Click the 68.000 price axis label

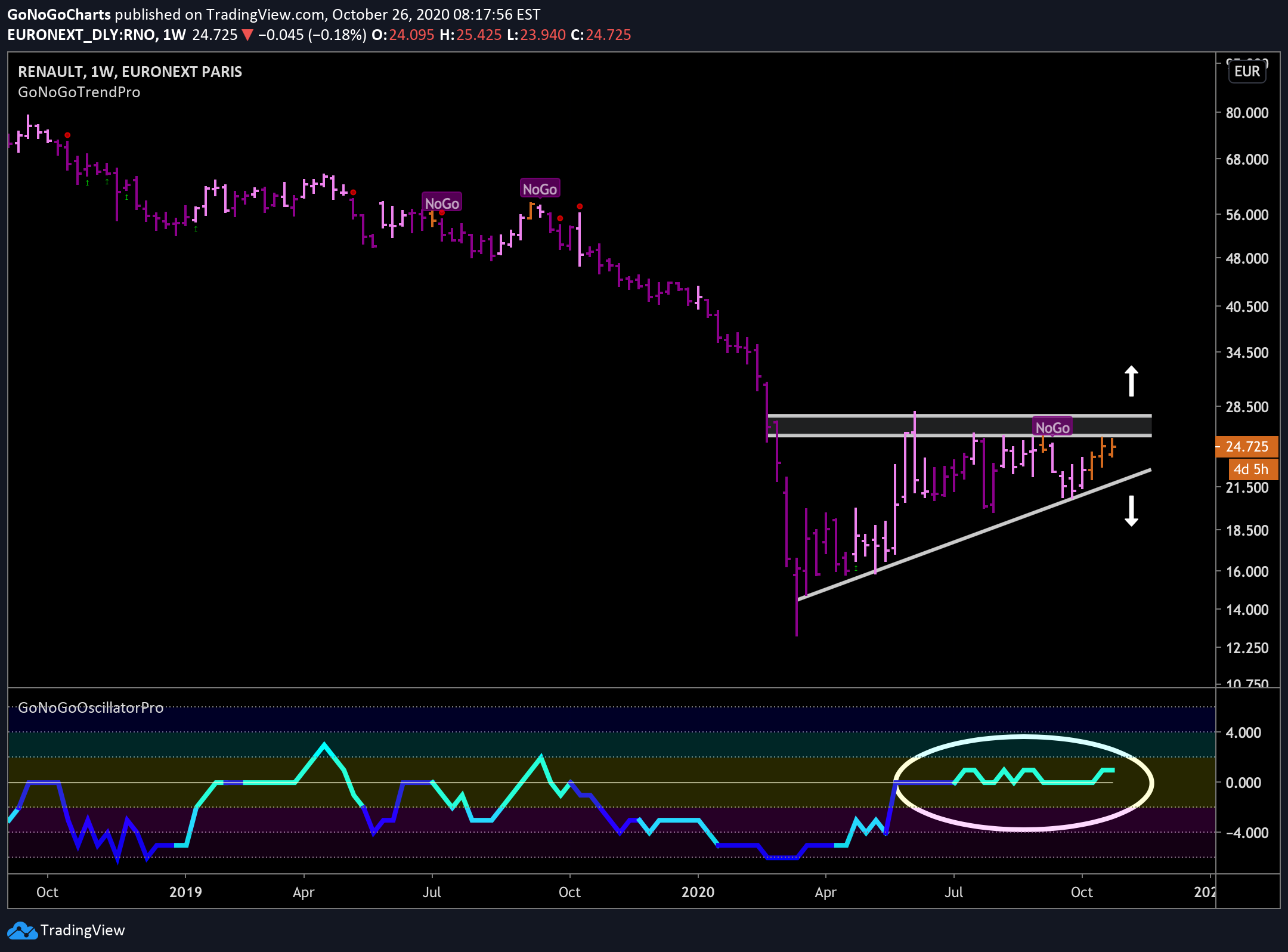1247,159
